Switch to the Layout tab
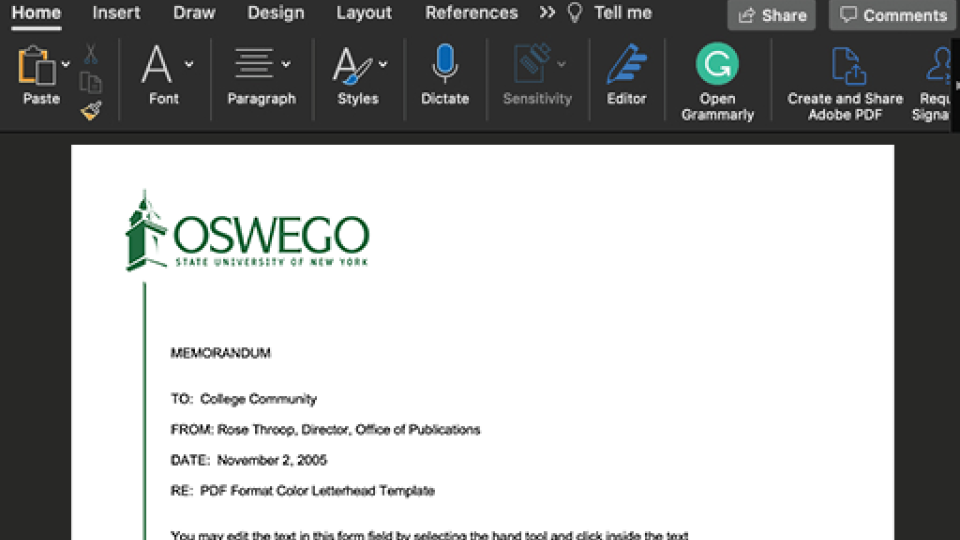The image size is (960, 540). tap(364, 13)
